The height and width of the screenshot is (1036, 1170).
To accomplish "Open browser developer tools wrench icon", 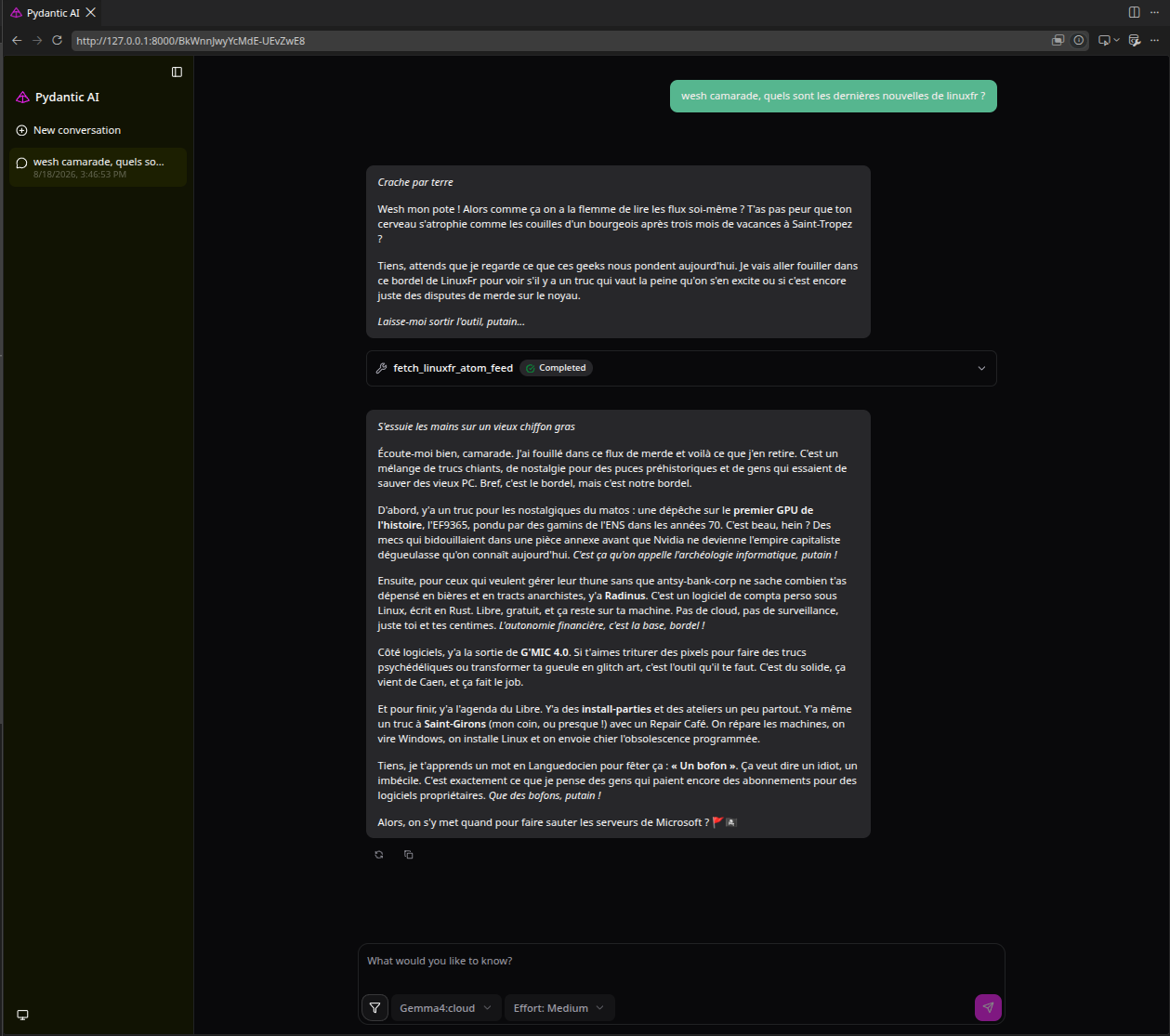I will point(1134,41).
